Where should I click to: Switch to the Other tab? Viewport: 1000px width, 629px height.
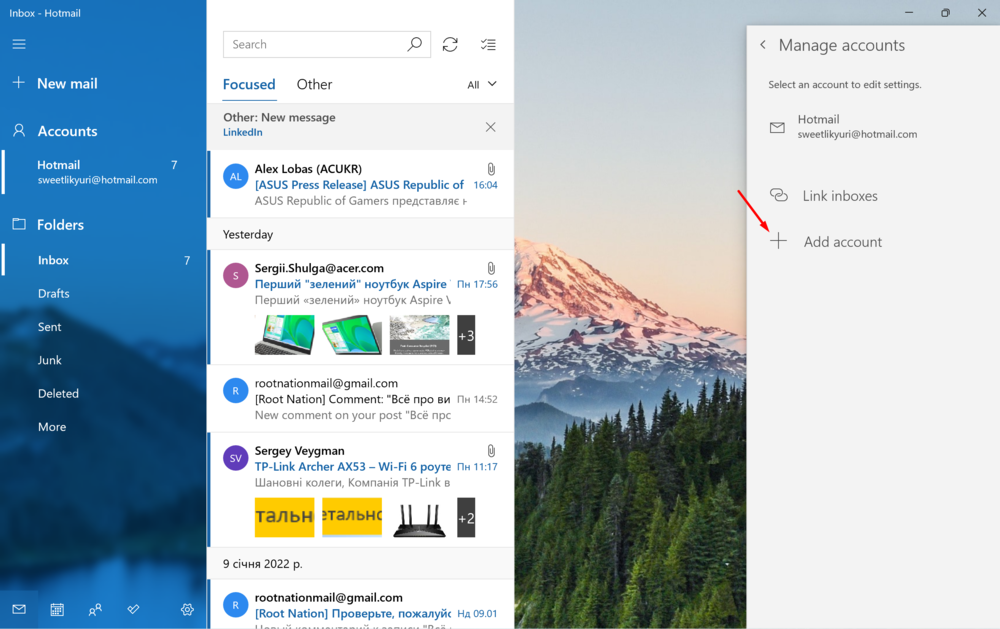pos(314,85)
